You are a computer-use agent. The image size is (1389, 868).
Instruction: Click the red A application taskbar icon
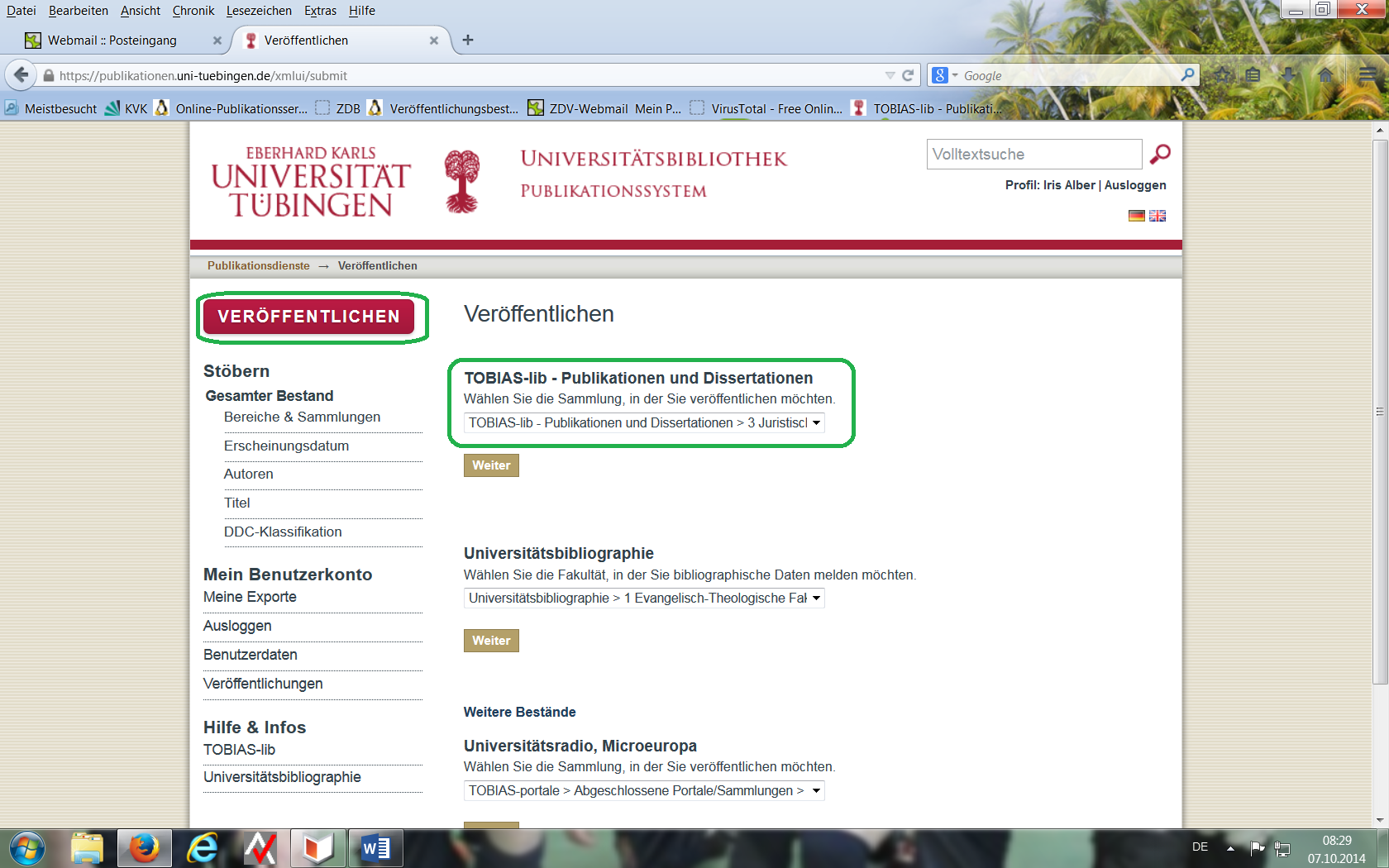point(260,849)
